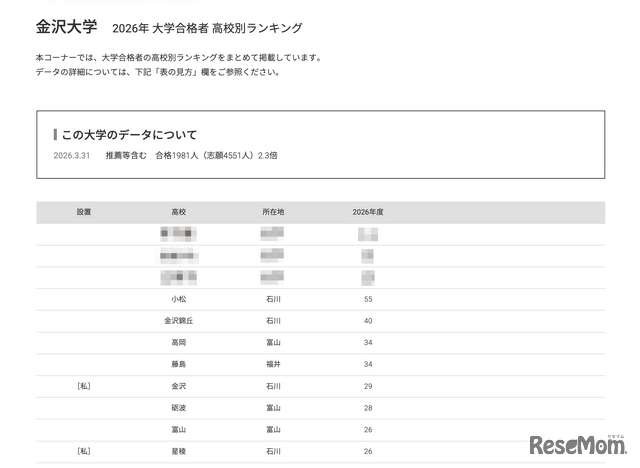This screenshot has width=640, height=468.
Task: Select the 藤島 school name cell
Action: point(179,364)
